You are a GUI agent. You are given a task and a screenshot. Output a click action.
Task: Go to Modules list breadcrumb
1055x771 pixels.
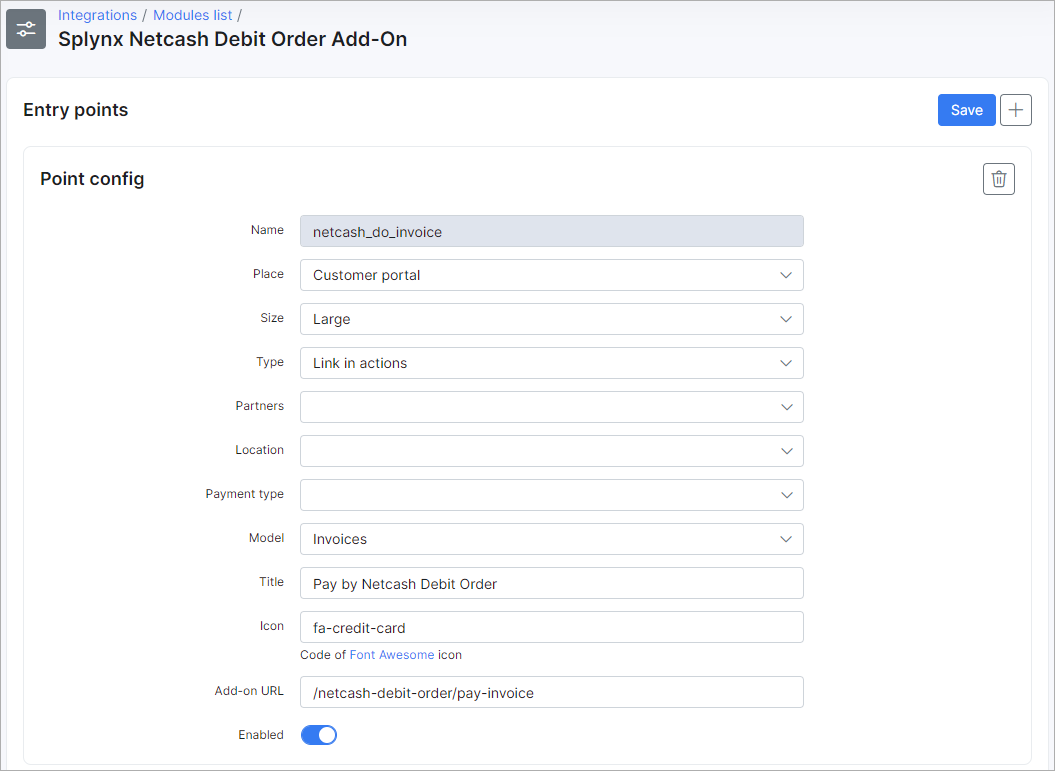pos(192,15)
